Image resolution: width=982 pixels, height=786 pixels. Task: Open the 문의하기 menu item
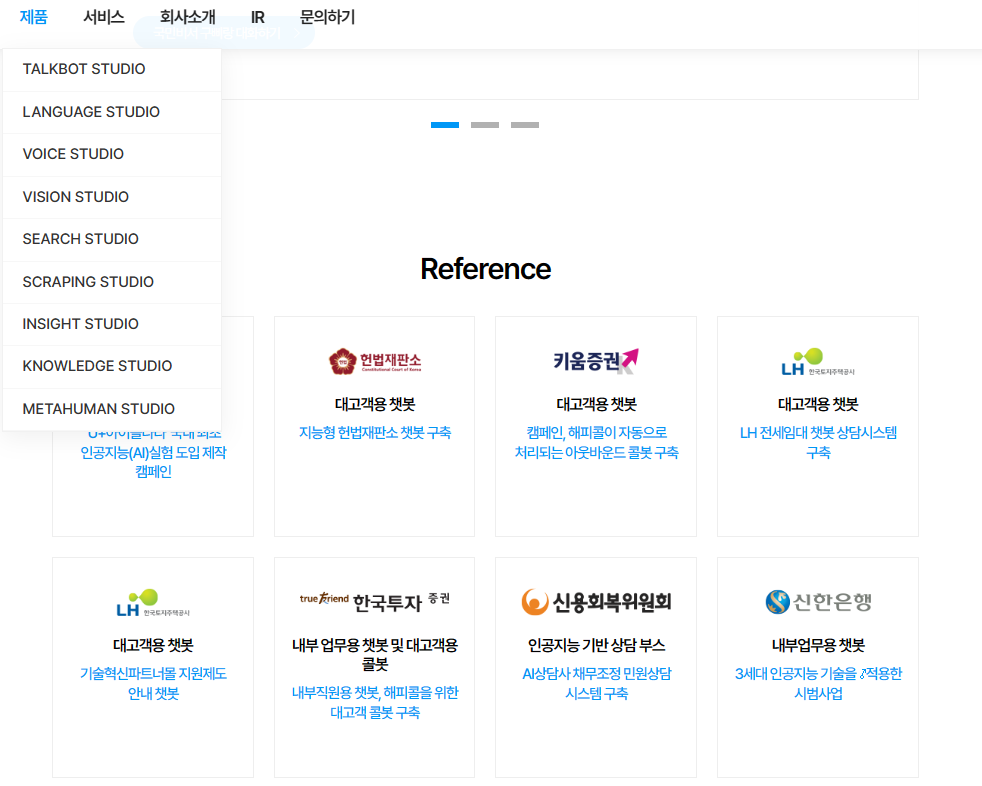pos(327,17)
